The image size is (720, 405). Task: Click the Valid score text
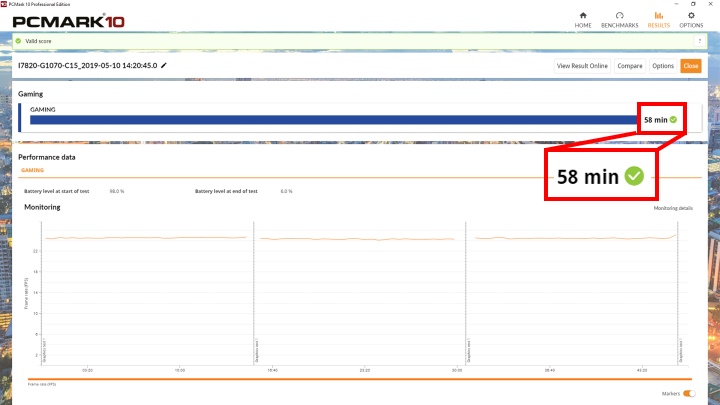point(38,41)
